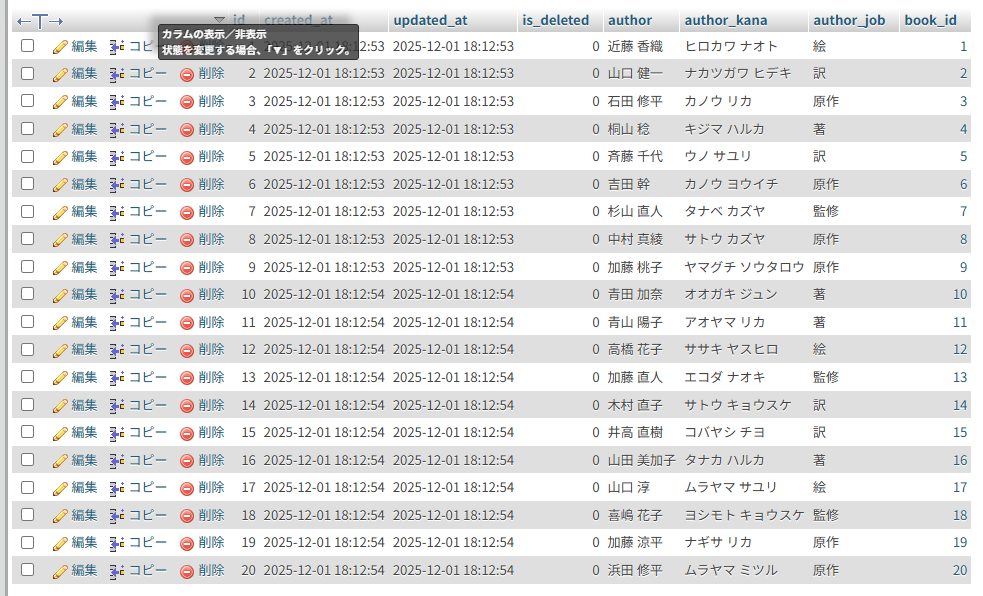The width and height of the screenshot is (983, 596).
Task: Sort by the author_job column header
Action: pyautogui.click(x=849, y=20)
